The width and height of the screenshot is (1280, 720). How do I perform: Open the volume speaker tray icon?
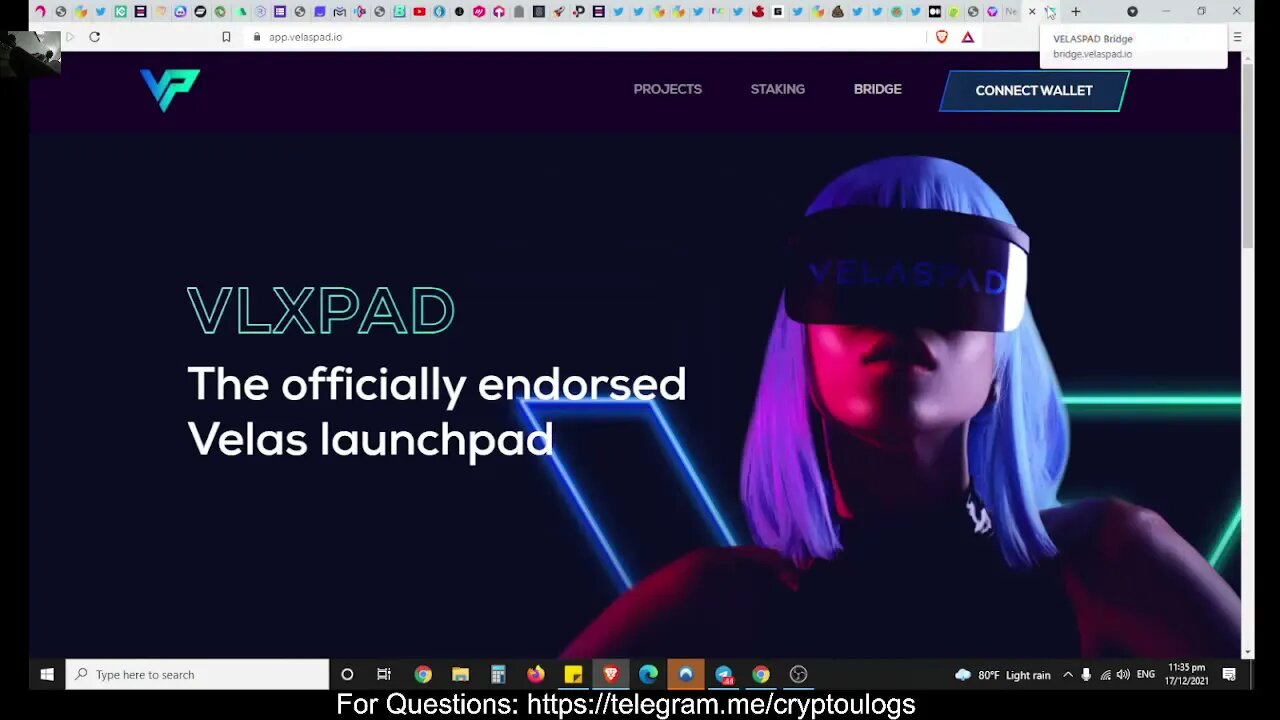(1123, 675)
